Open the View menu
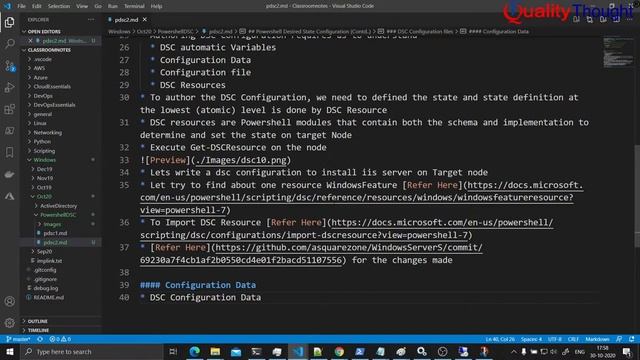This screenshot has height=360, width=640. pos(82,6)
